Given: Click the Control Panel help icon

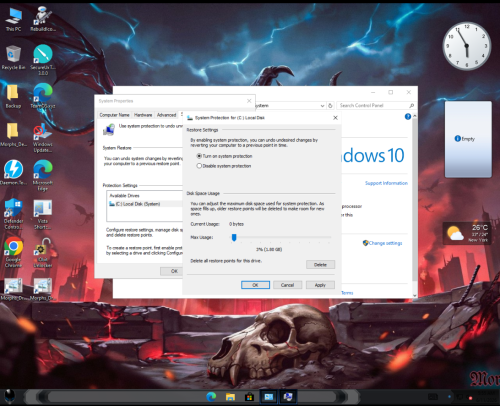Looking at the screenshot, I should point(408,116).
